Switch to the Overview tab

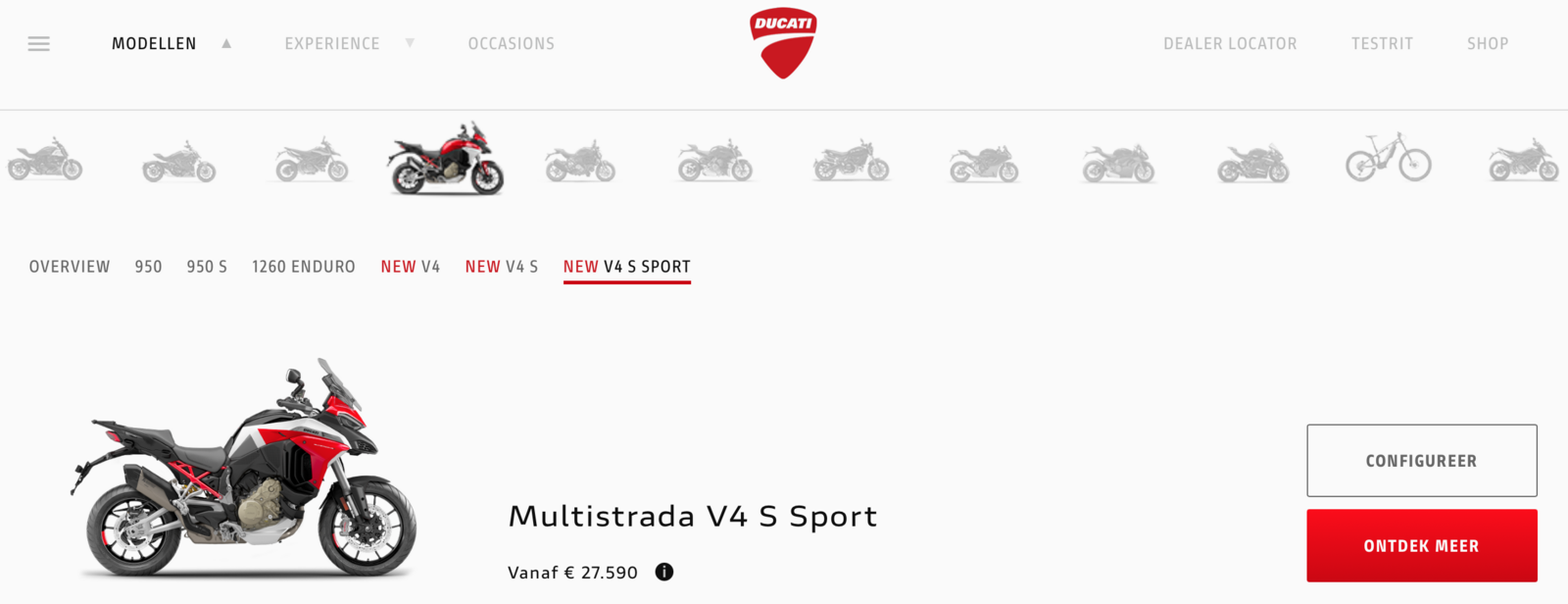click(x=70, y=267)
